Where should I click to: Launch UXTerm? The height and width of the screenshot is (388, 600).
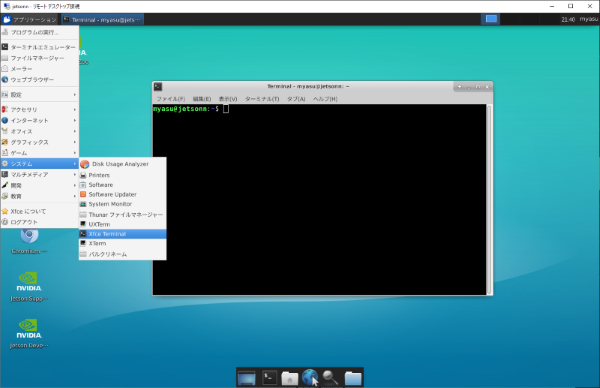(122, 224)
